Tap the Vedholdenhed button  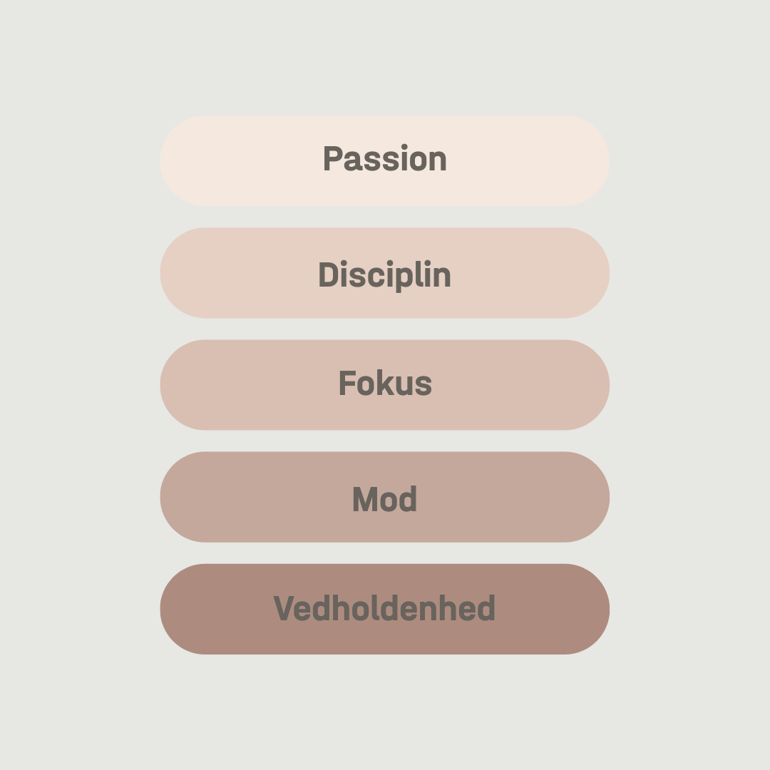pyautogui.click(x=384, y=609)
